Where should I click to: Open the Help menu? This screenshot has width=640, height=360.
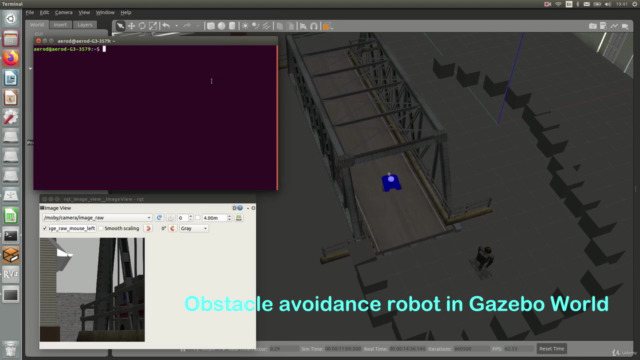tap(126, 13)
